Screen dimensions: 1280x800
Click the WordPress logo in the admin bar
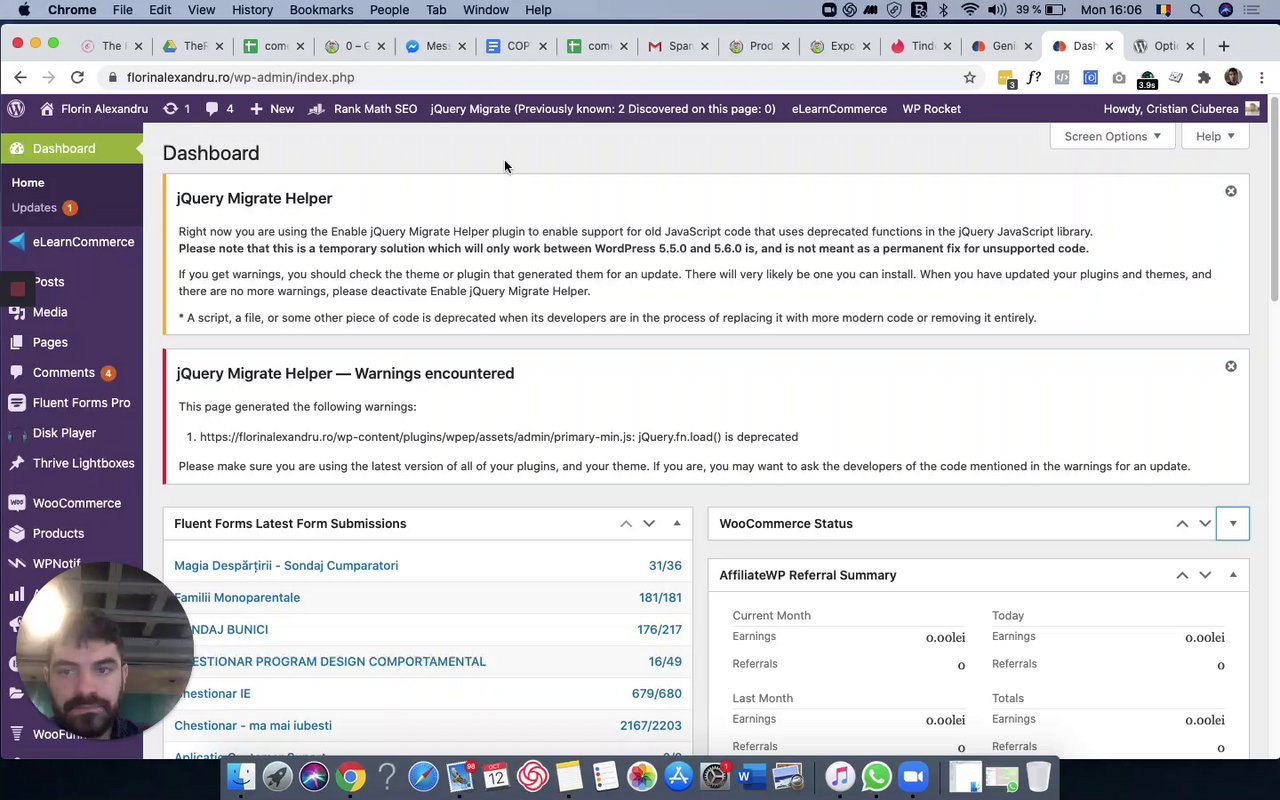(x=15, y=108)
